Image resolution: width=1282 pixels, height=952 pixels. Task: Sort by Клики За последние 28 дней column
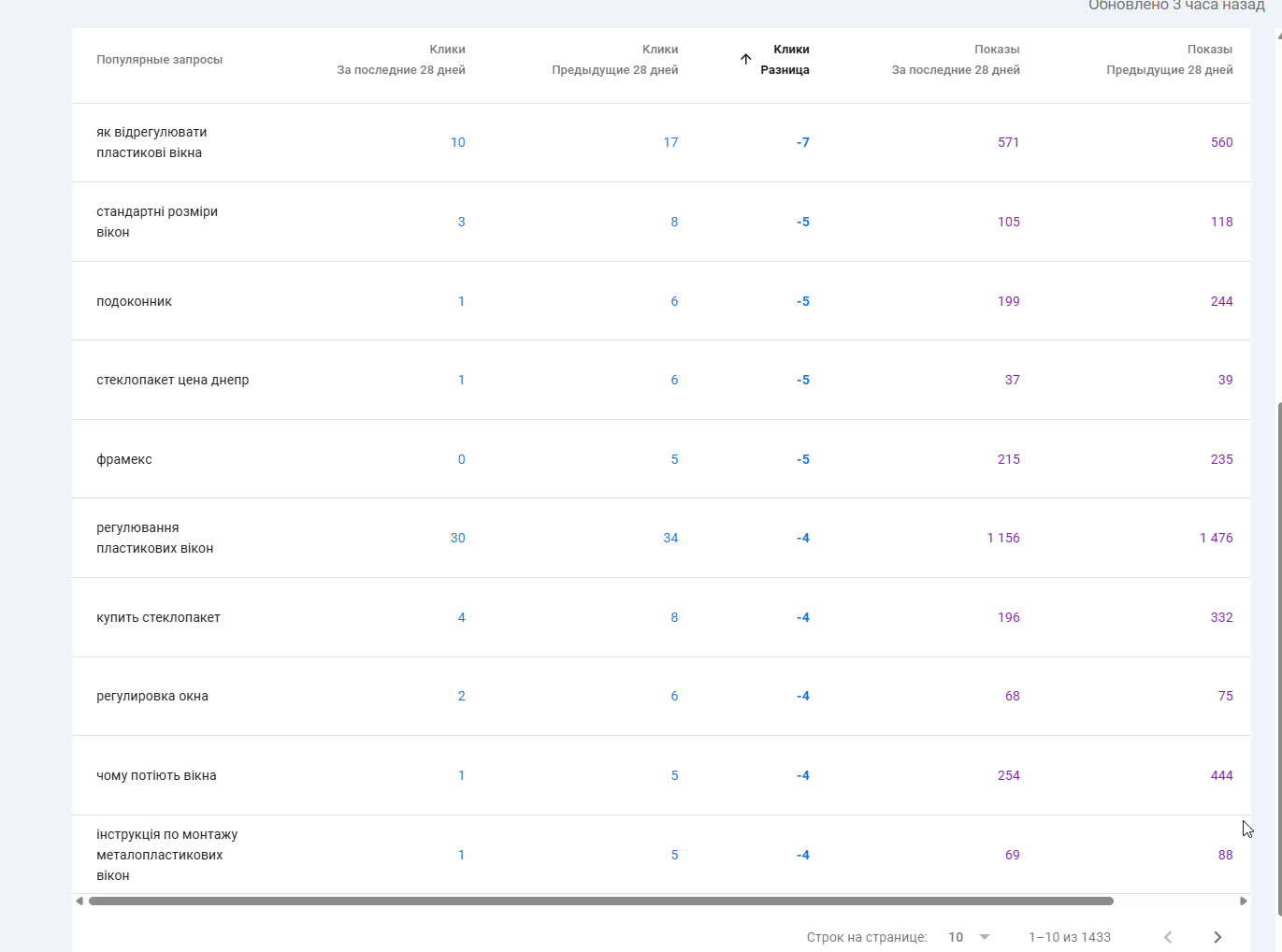(x=401, y=59)
